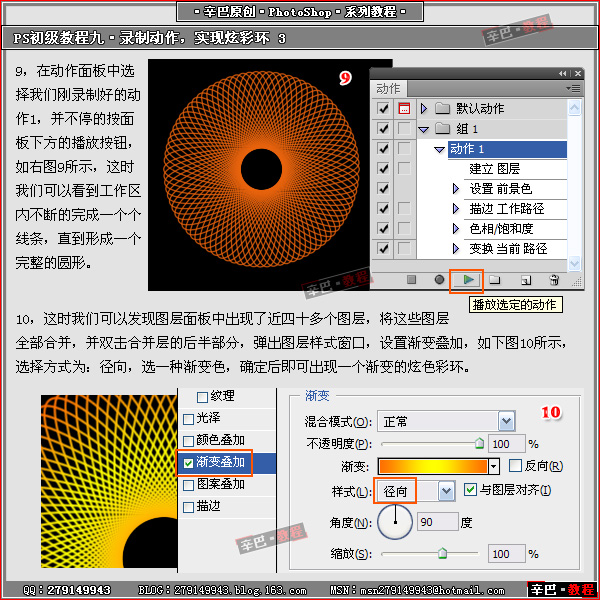Click the 默认动作 folder icon
Screen dimensions: 600x600
point(442,109)
